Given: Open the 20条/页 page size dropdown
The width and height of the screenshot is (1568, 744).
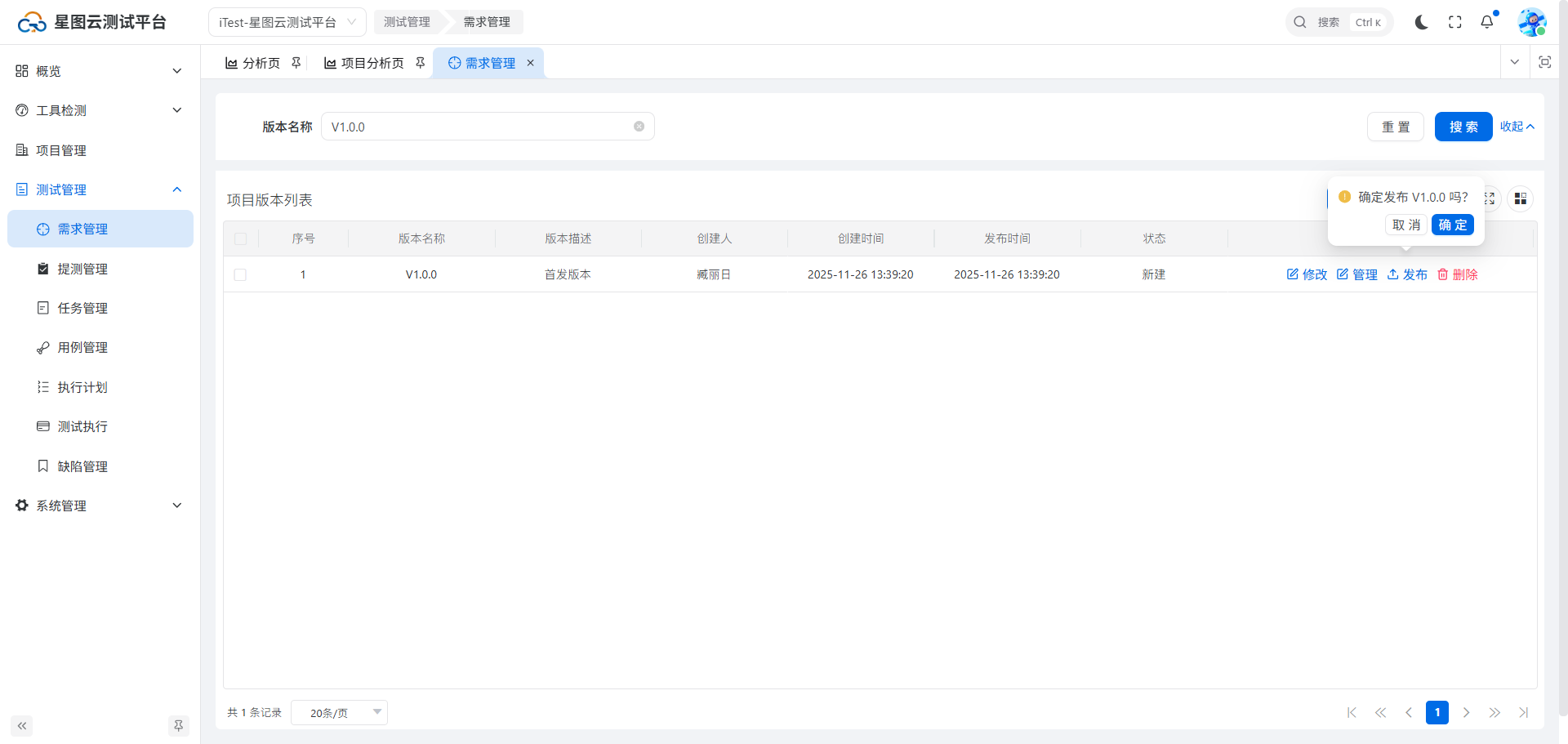Looking at the screenshot, I should (339, 712).
